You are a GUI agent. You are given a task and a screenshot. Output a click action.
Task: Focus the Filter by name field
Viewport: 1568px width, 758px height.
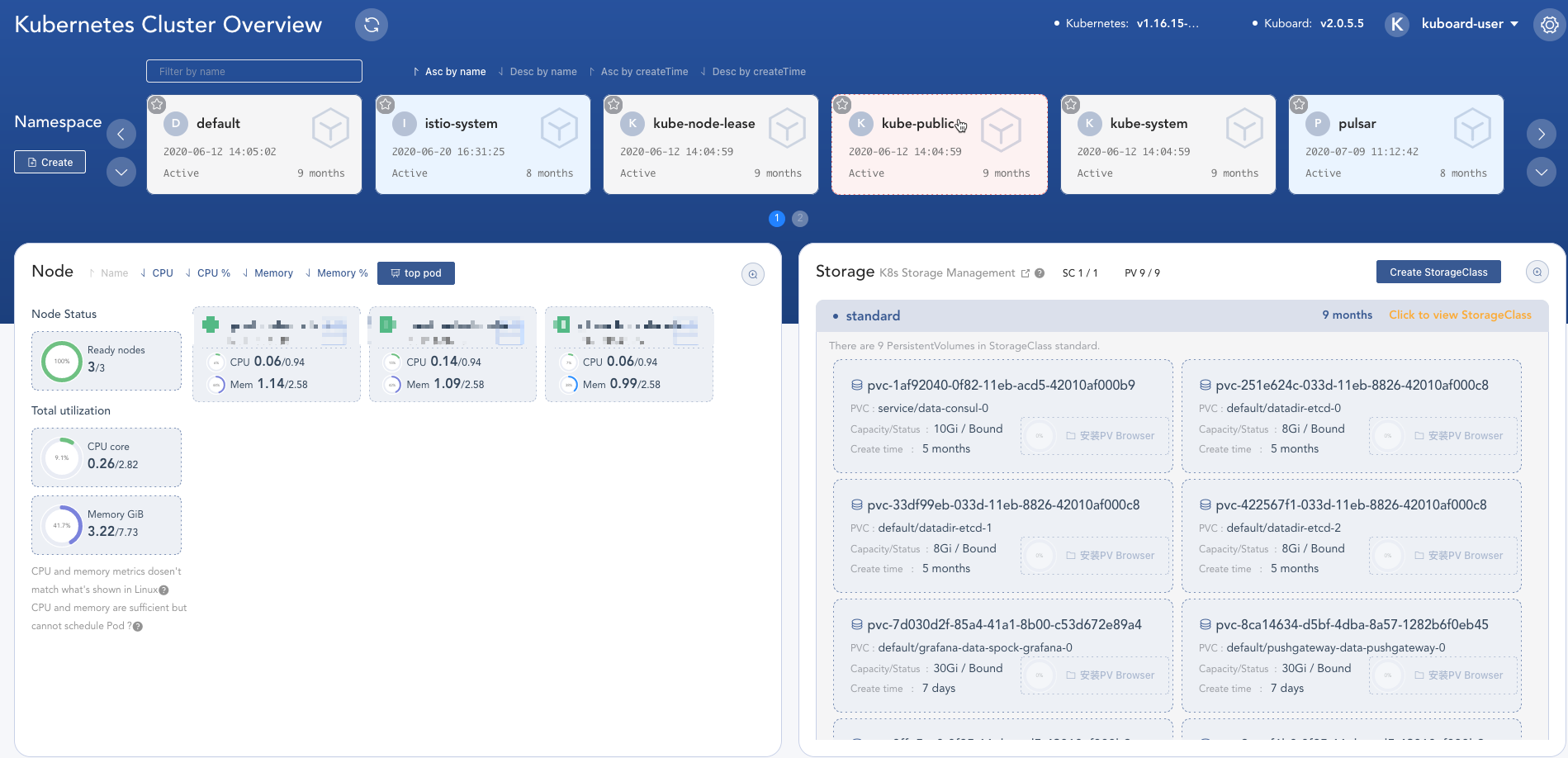coord(254,71)
